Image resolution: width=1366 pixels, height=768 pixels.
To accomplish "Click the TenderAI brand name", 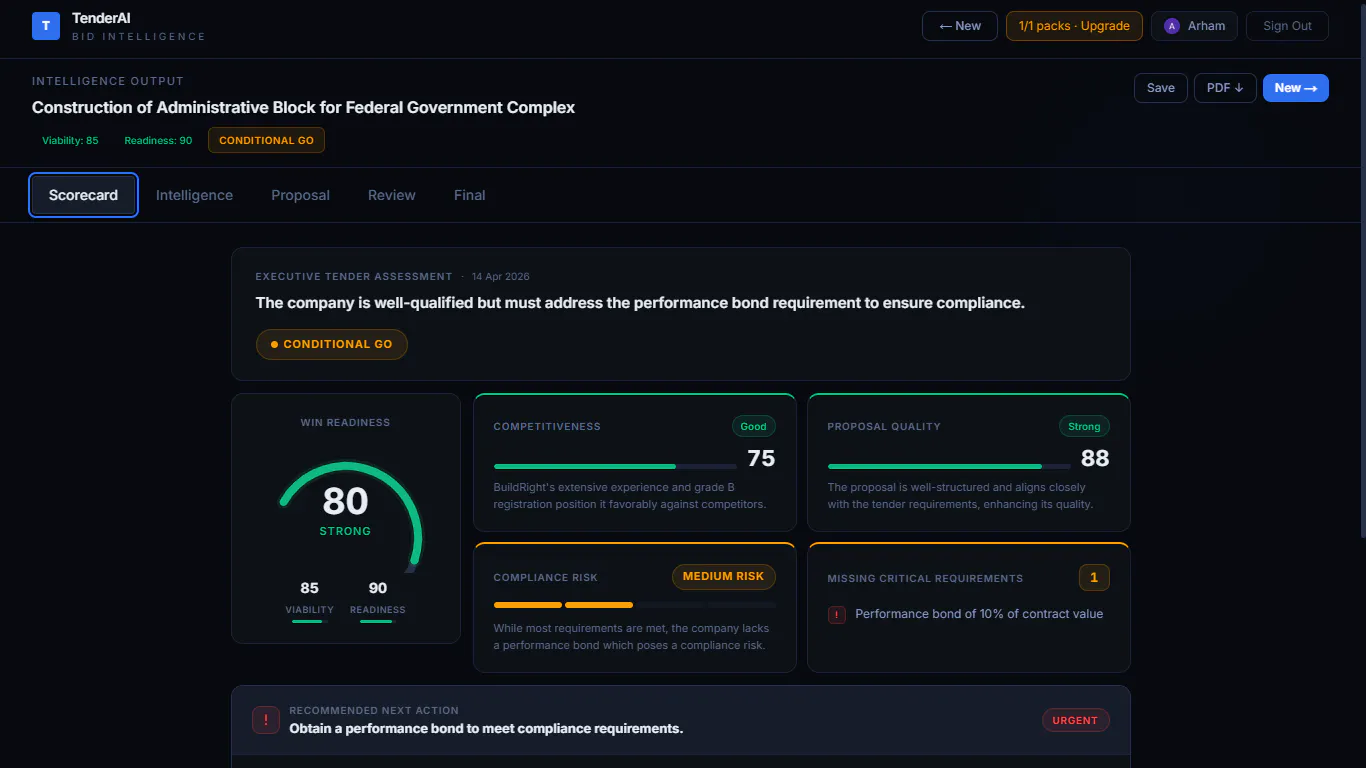I will coord(101,18).
